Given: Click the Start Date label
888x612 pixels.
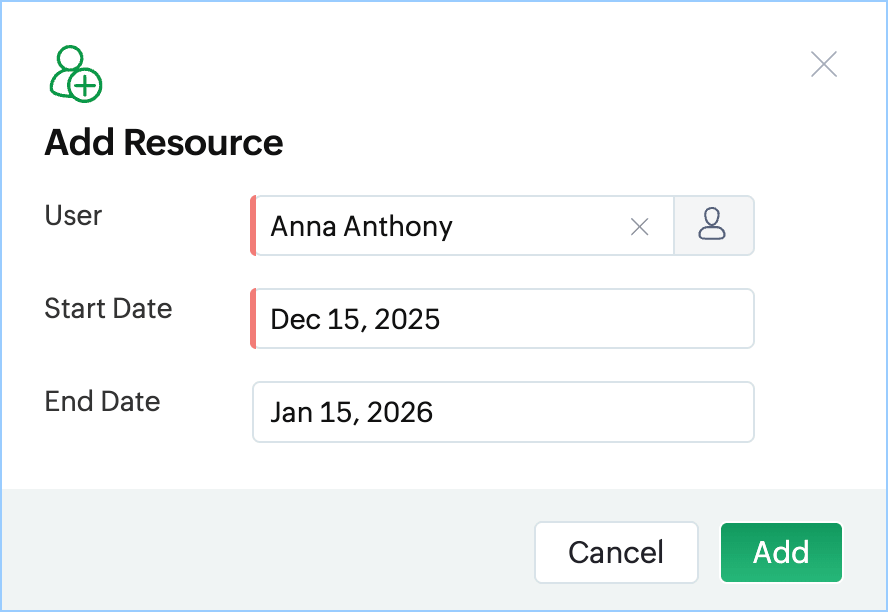Looking at the screenshot, I should coord(108,308).
